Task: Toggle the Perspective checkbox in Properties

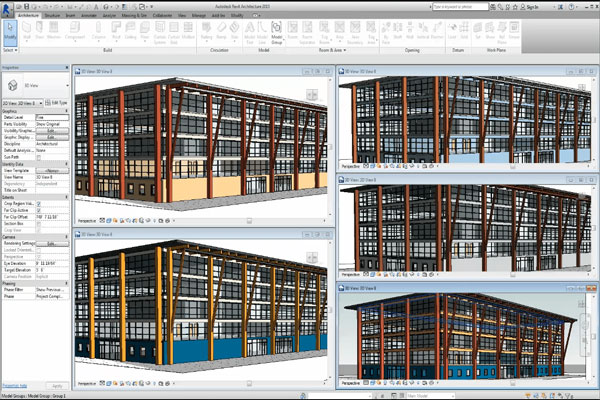Action: [38, 256]
